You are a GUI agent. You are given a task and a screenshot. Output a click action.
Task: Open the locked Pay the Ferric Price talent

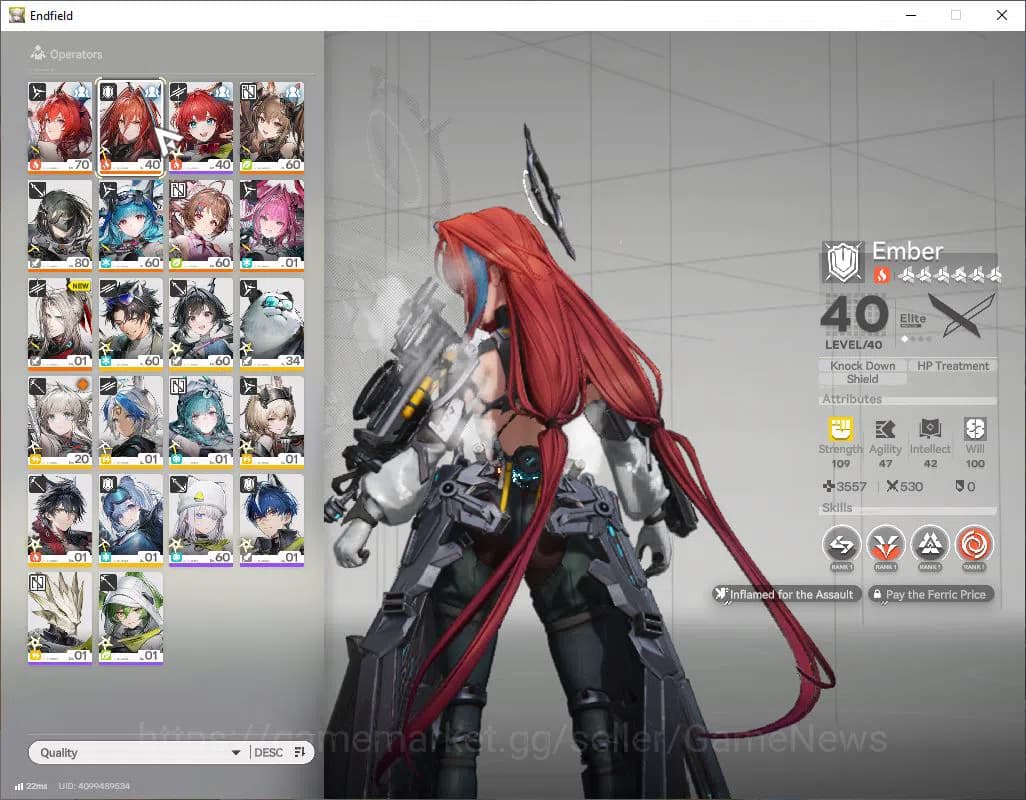pyautogui.click(x=930, y=594)
